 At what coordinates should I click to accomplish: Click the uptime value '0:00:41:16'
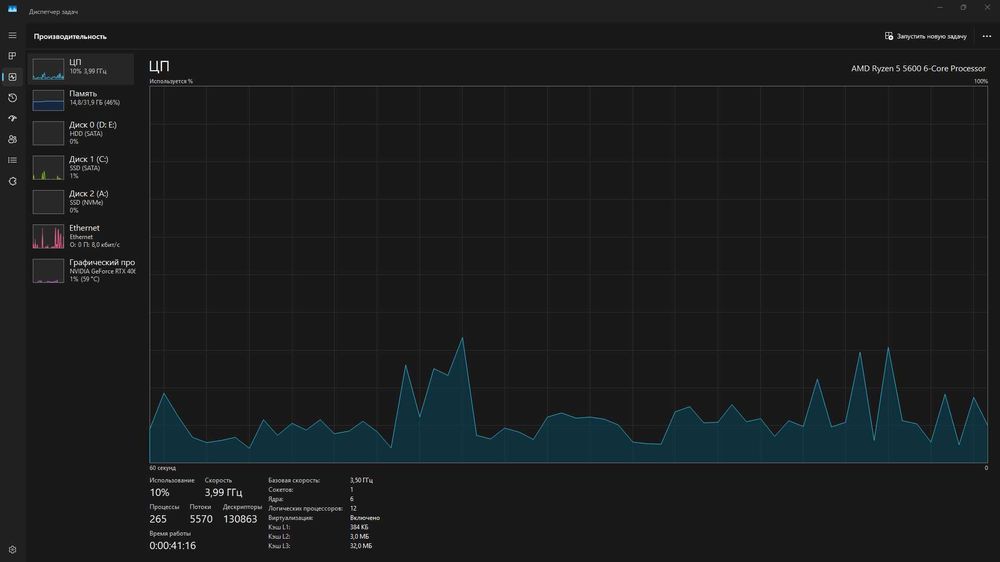click(172, 546)
